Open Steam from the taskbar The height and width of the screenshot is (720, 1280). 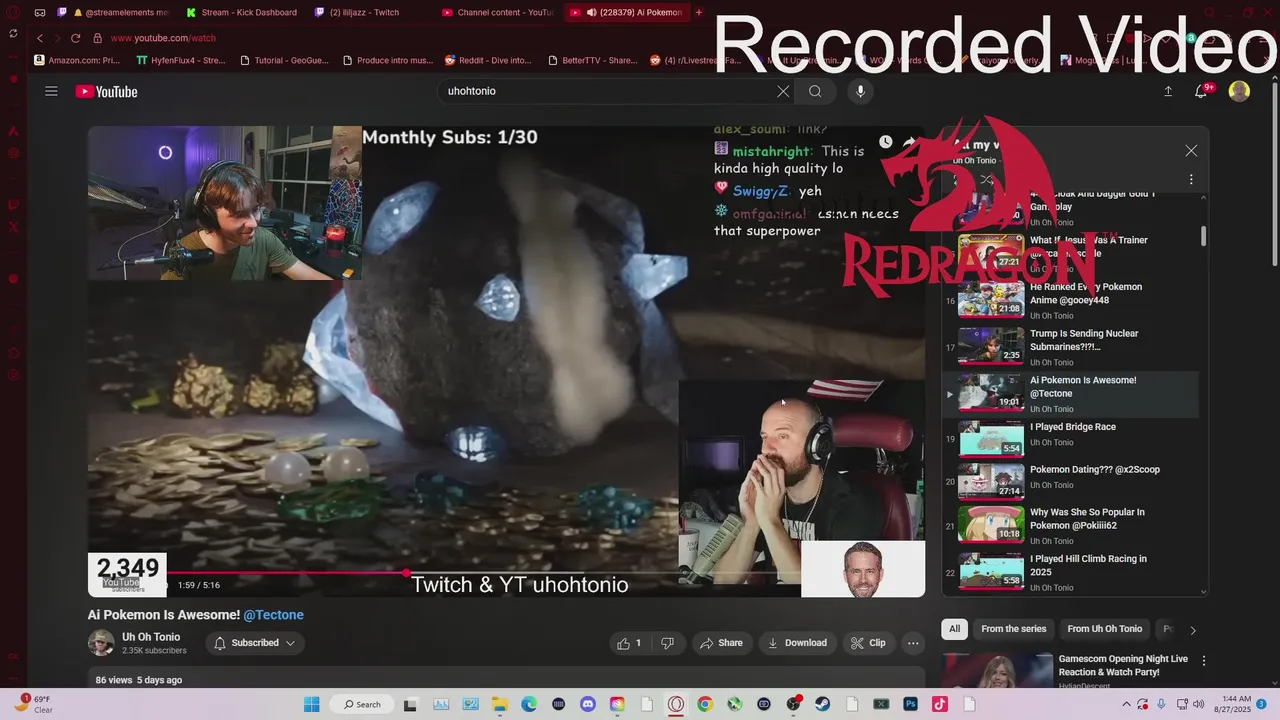coord(823,704)
